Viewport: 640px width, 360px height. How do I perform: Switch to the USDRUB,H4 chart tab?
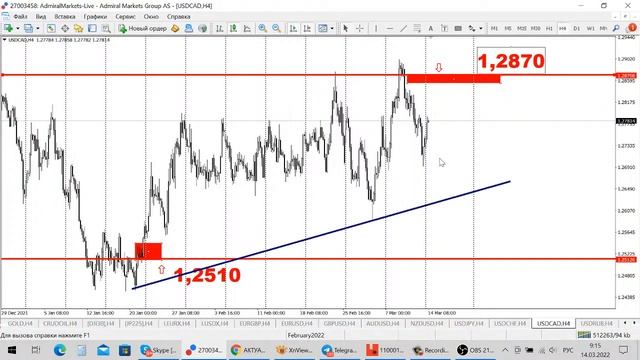pyautogui.click(x=596, y=324)
